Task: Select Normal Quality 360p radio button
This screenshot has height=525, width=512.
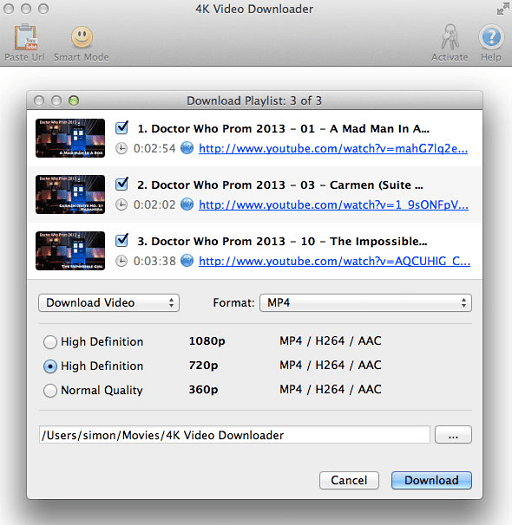Action: [50, 390]
